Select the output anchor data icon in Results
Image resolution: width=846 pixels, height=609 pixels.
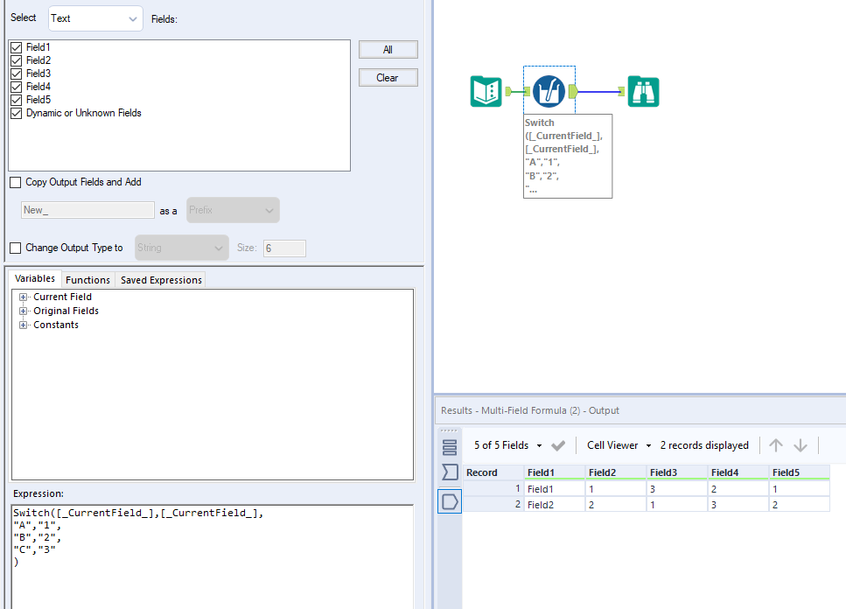coord(449,502)
